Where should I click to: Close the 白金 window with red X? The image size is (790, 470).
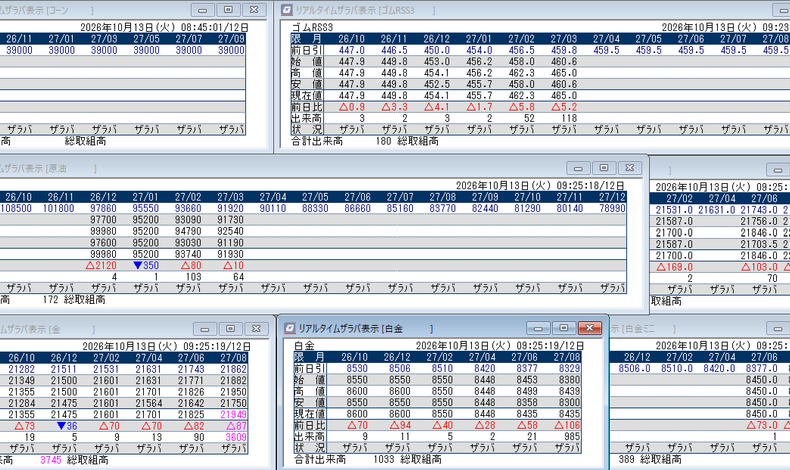(589, 328)
